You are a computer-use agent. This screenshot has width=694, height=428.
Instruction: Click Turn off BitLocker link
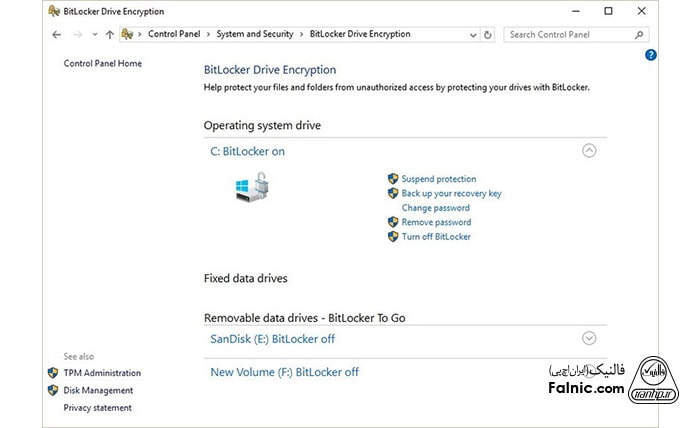(435, 237)
